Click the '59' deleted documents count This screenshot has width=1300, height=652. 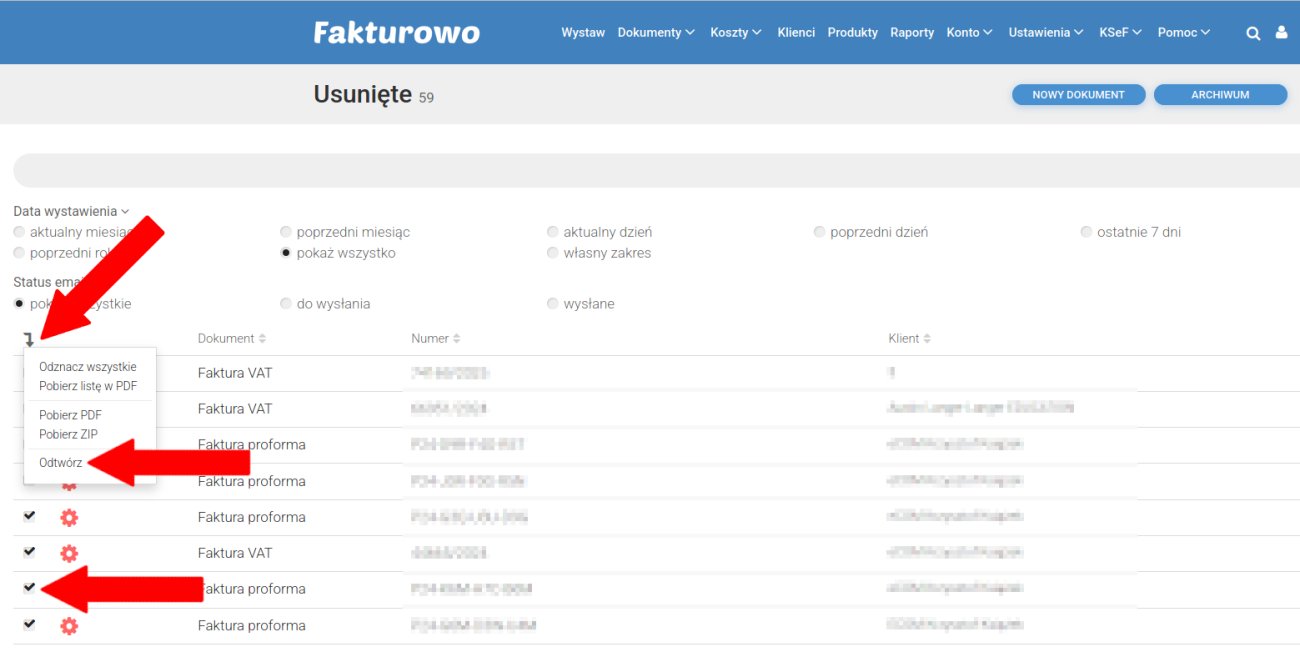pyautogui.click(x=426, y=98)
